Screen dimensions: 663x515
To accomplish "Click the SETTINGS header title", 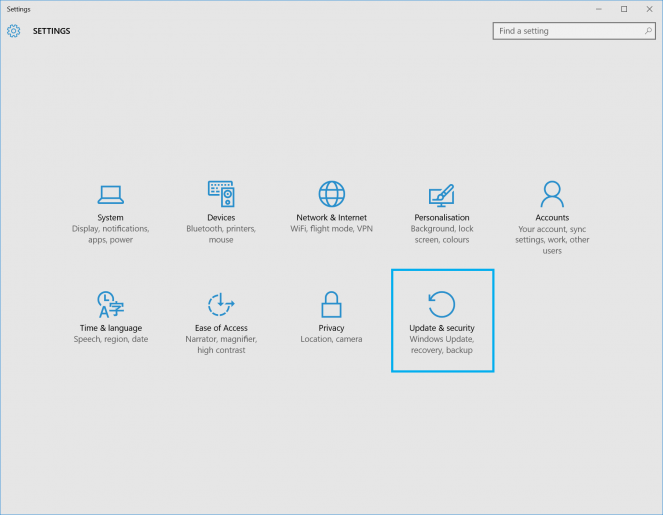I will coord(52,31).
